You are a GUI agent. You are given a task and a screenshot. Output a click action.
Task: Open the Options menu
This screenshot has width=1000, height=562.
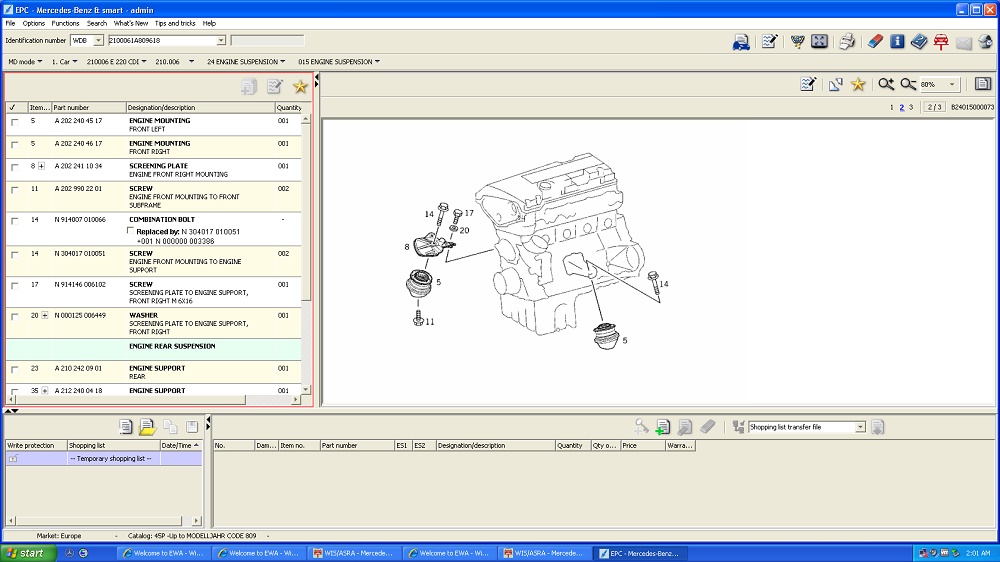click(x=34, y=23)
